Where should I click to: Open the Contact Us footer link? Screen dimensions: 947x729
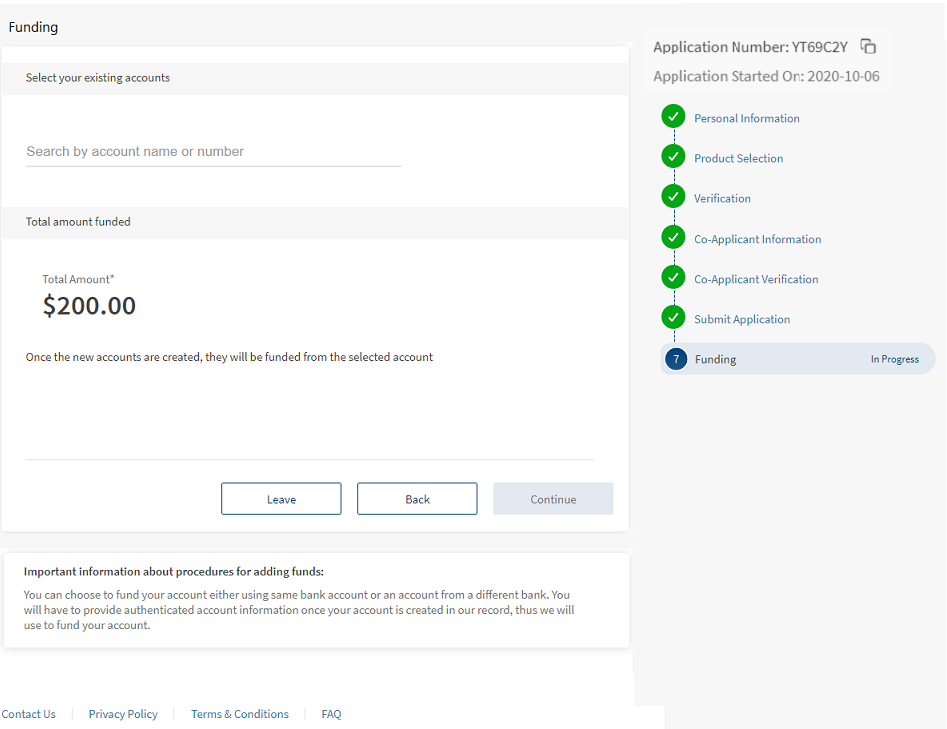point(29,714)
